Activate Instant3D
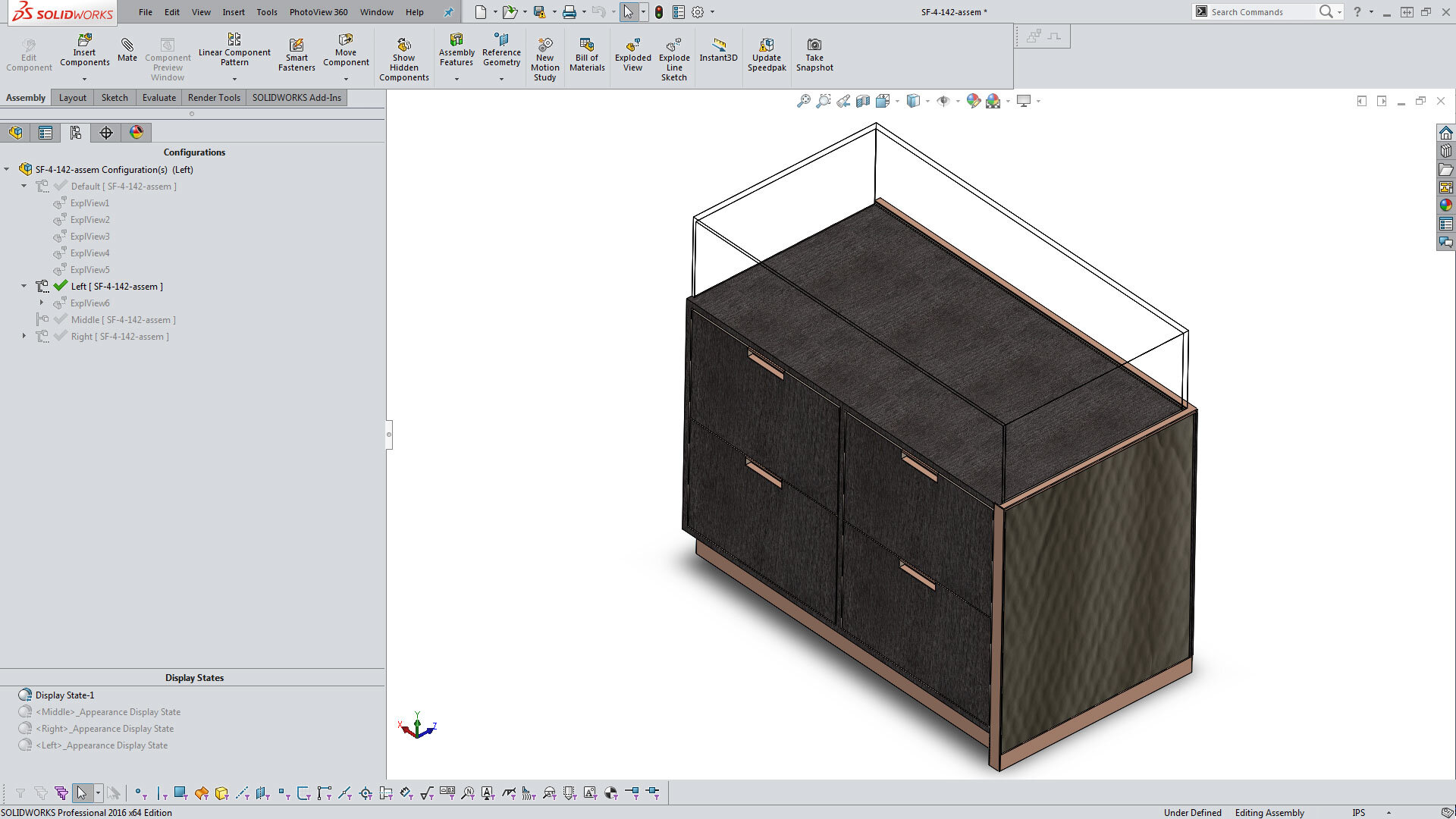The image size is (1456, 819). point(718,49)
